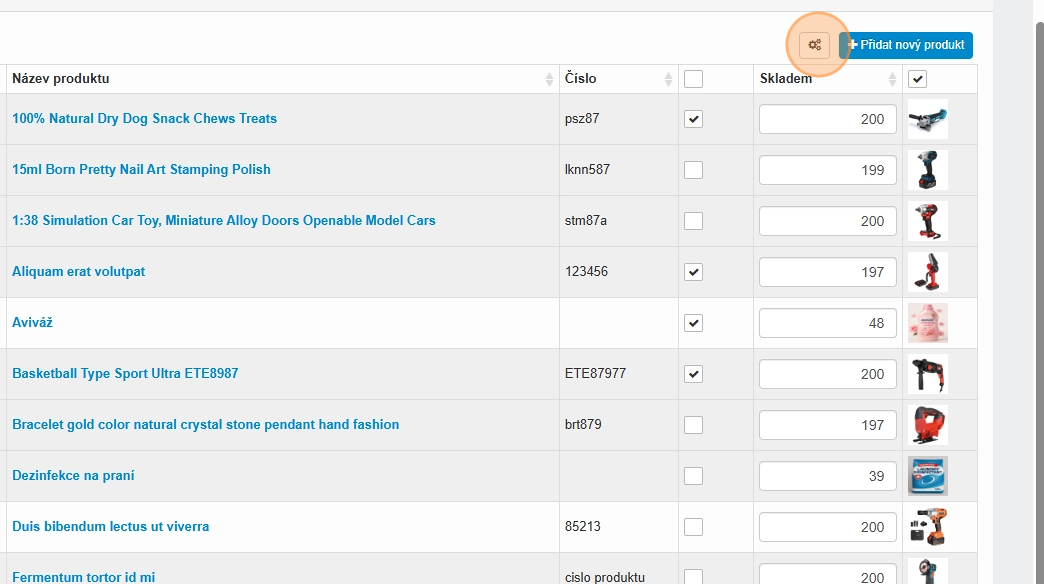Image resolution: width=1044 pixels, height=584 pixels.
Task: Sort by Název produktu column arrows
Action: 549,79
